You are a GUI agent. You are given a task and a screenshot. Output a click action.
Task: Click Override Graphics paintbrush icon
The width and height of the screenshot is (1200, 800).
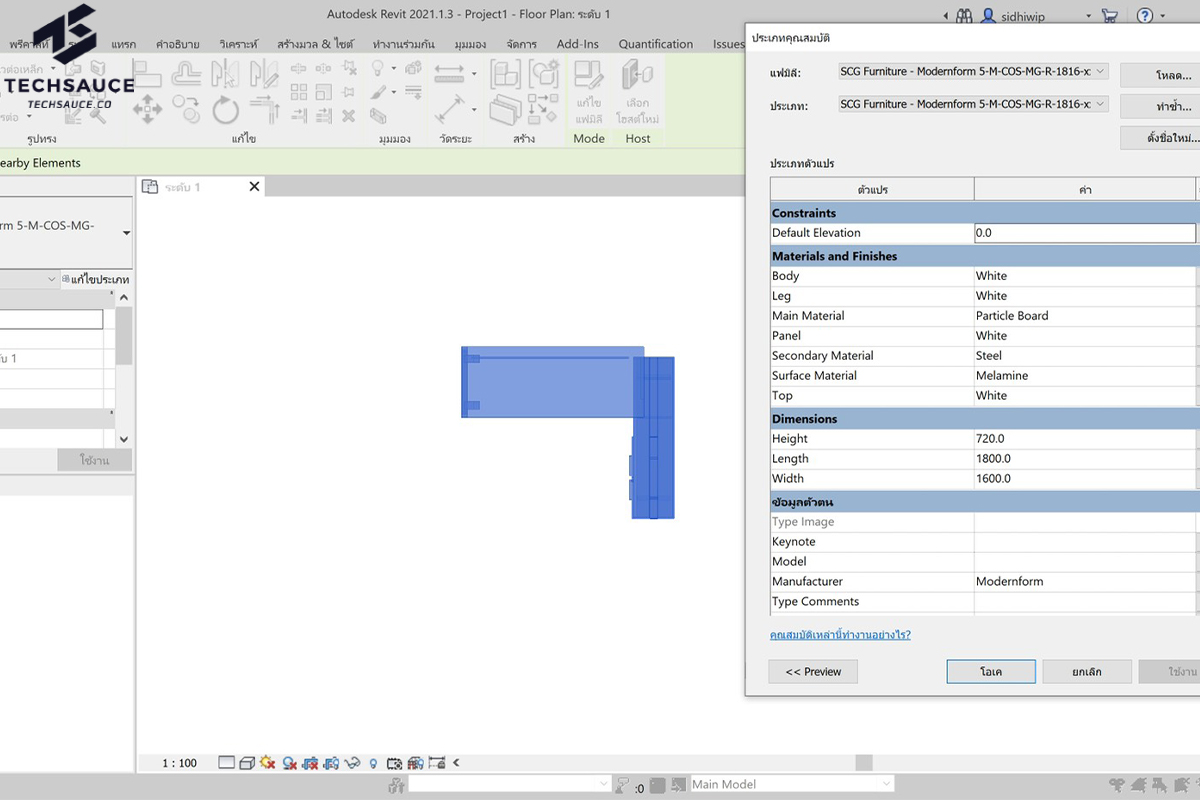pyautogui.click(x=377, y=93)
